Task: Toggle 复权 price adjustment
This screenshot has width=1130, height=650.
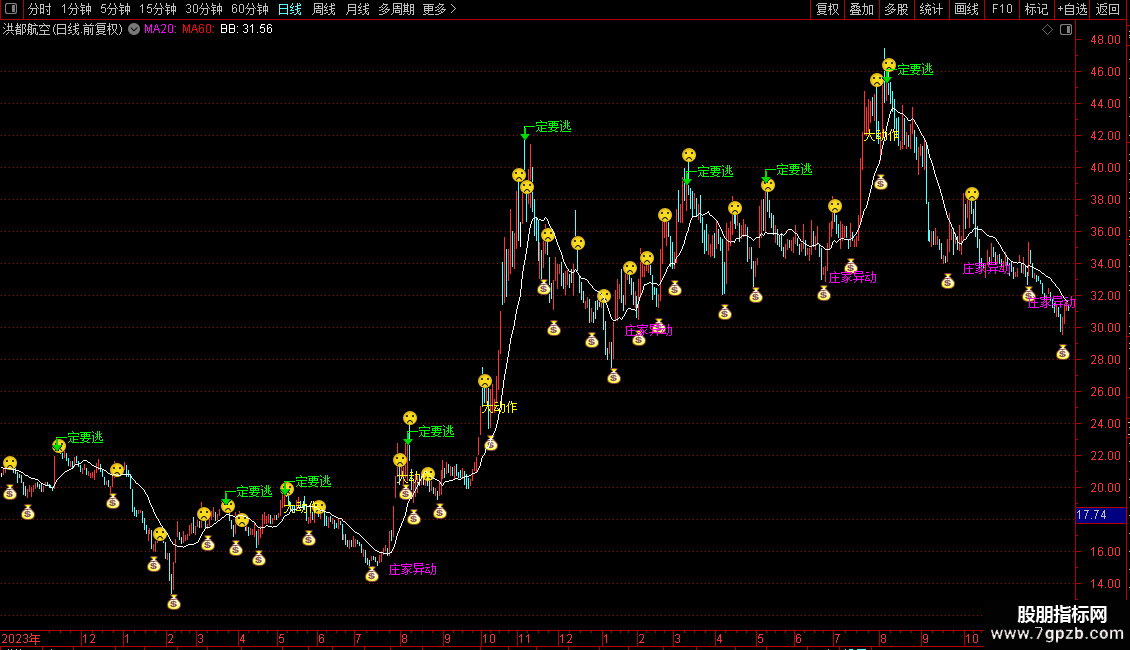Action: tap(828, 9)
